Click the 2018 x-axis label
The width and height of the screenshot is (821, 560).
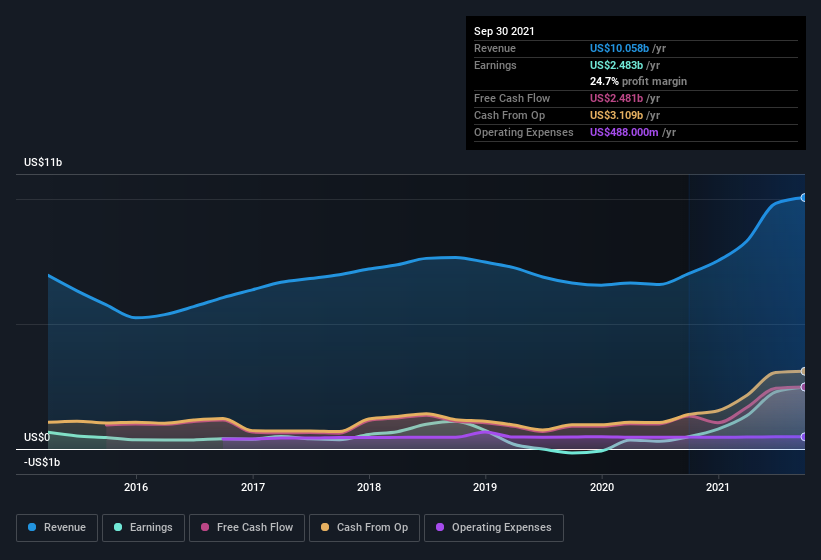pos(369,487)
